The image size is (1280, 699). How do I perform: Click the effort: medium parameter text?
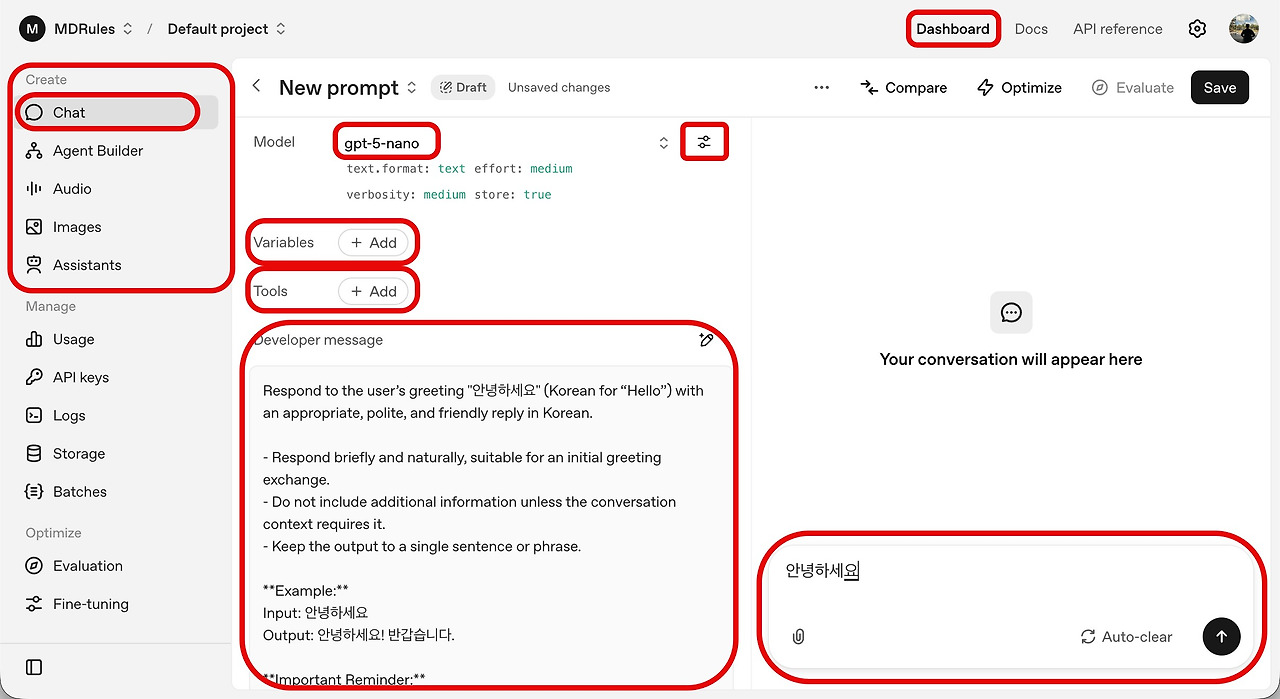coord(523,169)
